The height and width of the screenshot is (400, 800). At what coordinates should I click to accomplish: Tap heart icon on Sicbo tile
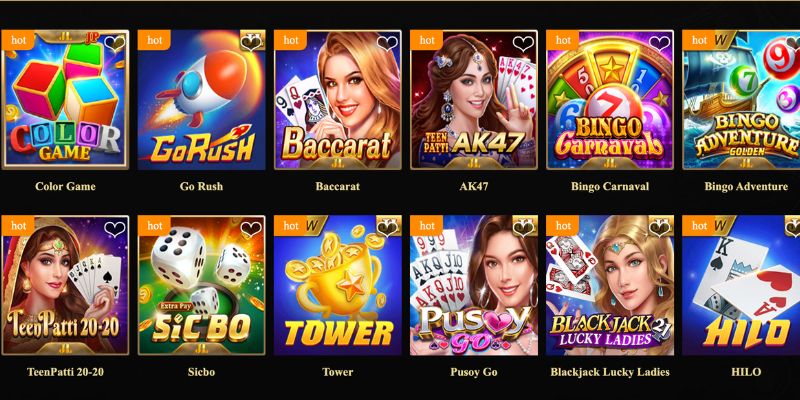[x=251, y=229]
